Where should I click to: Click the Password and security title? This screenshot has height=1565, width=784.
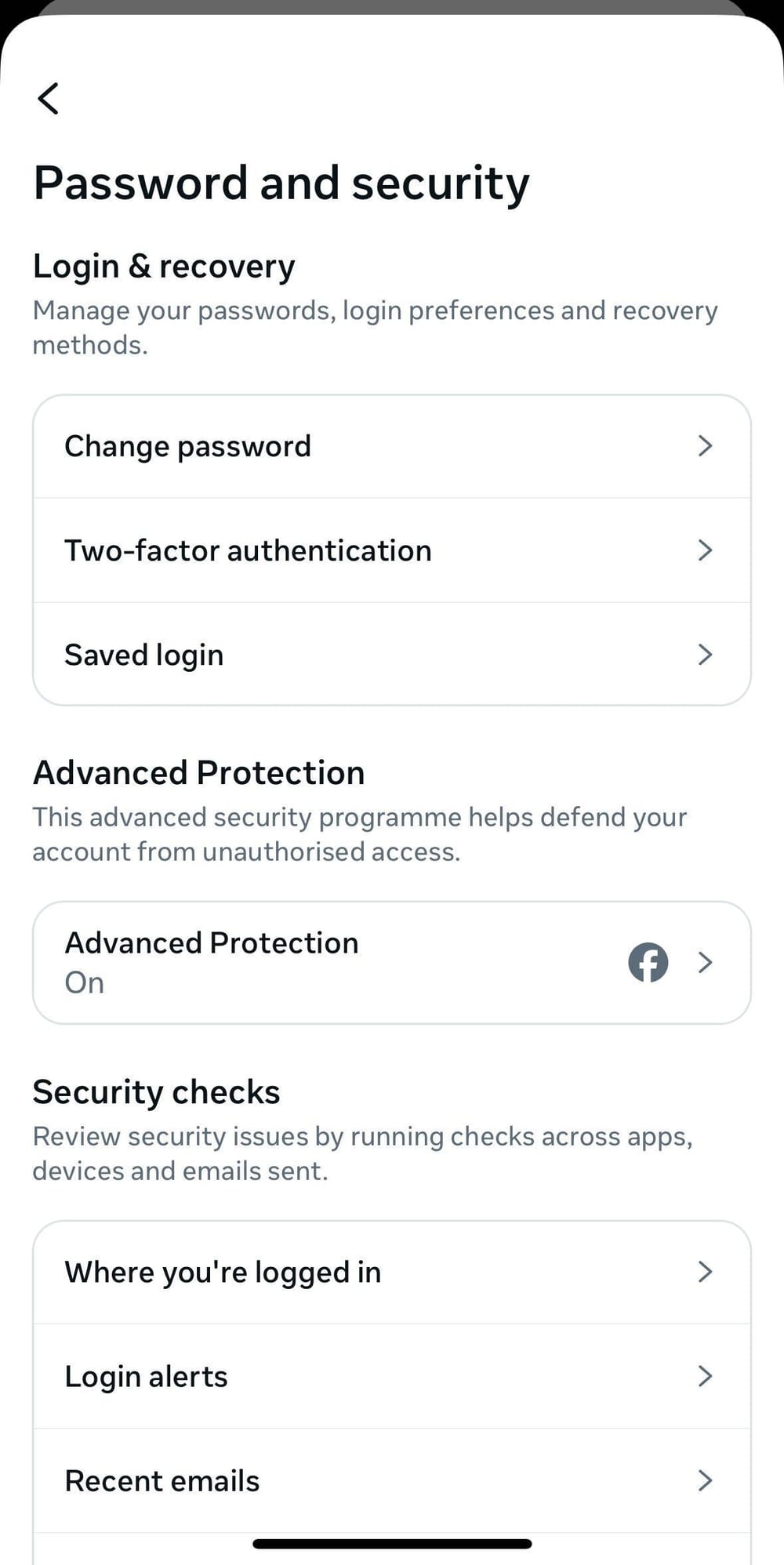tap(281, 183)
